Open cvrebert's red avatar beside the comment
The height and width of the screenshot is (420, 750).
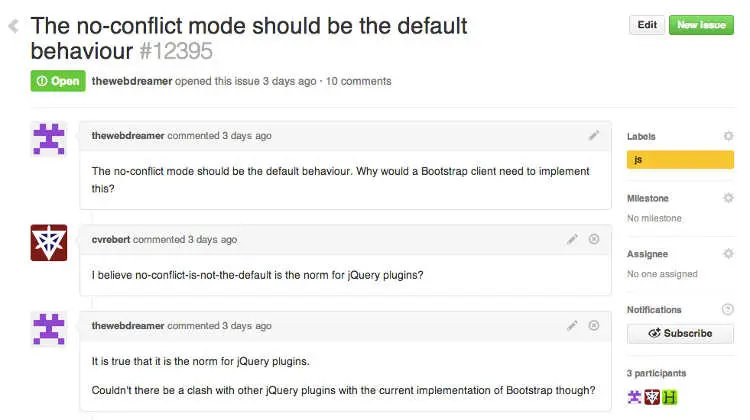(49, 242)
